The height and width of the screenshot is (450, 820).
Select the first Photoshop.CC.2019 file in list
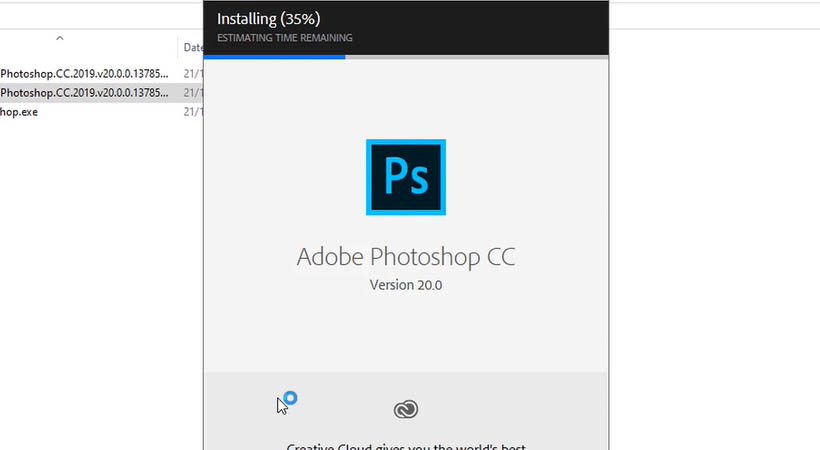tap(84, 73)
